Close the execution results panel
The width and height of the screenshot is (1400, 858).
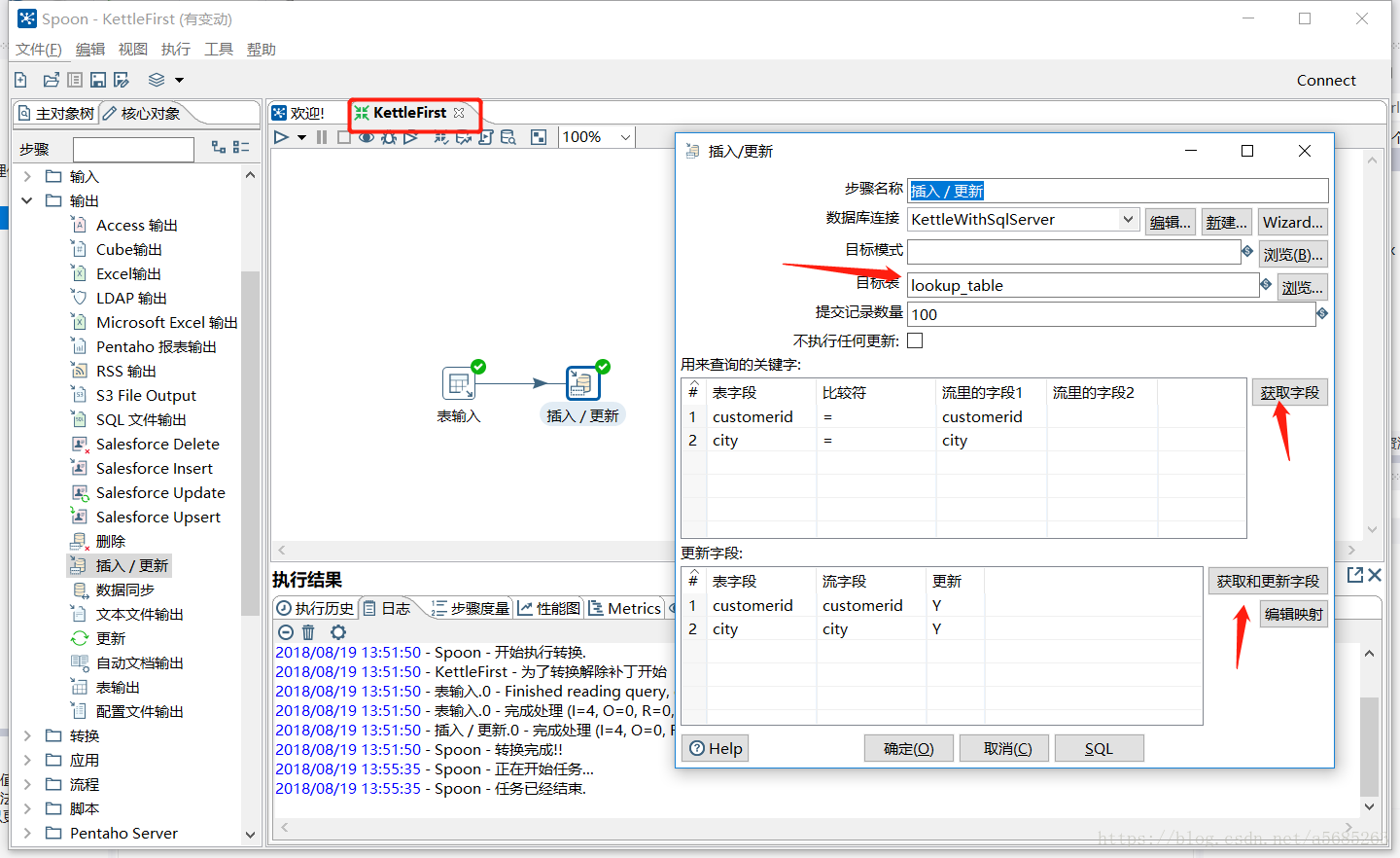1375,575
